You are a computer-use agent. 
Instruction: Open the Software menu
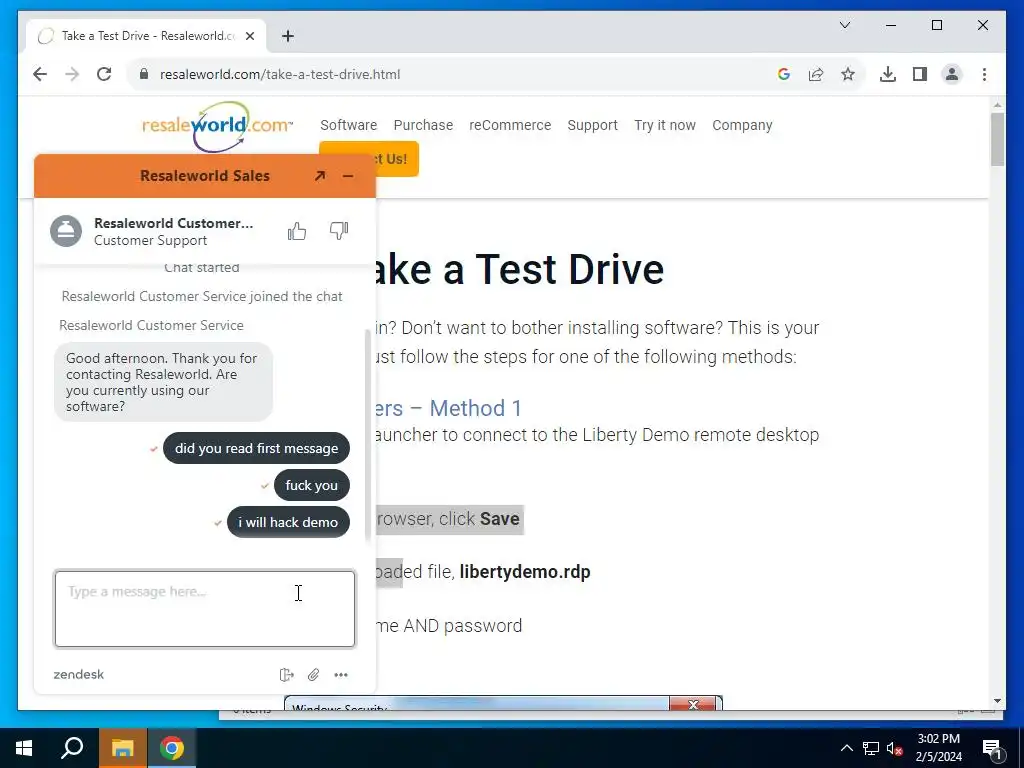click(348, 125)
